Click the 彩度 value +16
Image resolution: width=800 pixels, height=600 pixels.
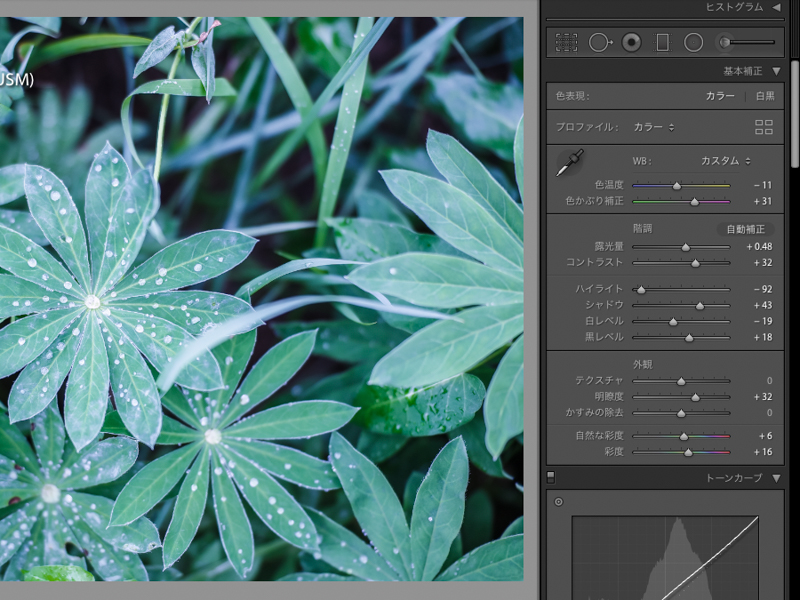763,452
